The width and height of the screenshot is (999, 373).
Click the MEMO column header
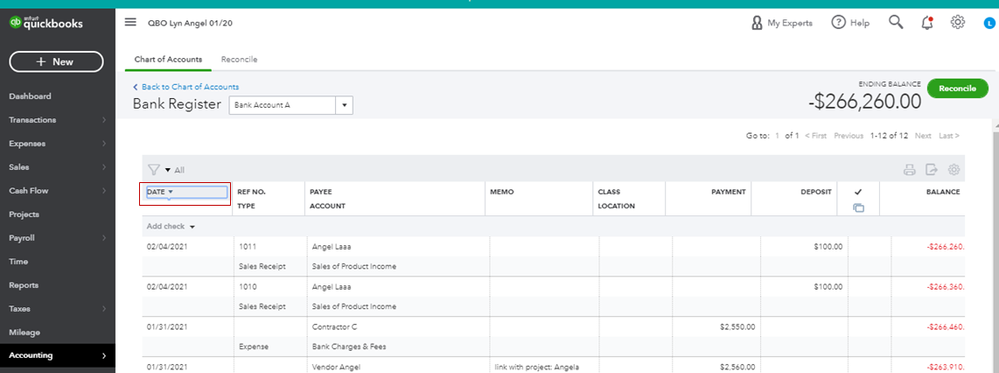[x=502, y=192]
